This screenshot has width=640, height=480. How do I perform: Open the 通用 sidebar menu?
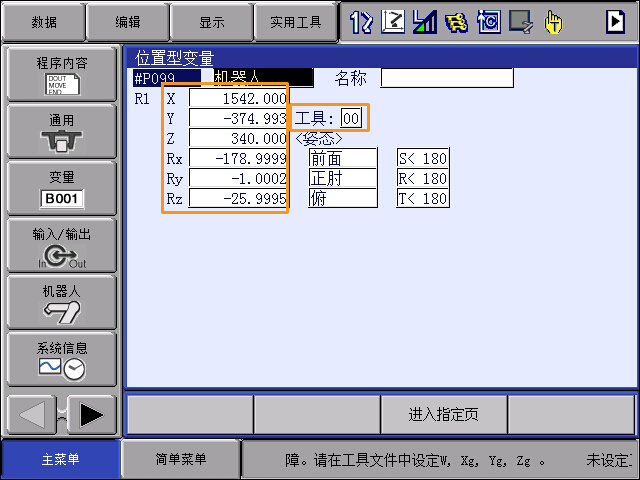62,131
